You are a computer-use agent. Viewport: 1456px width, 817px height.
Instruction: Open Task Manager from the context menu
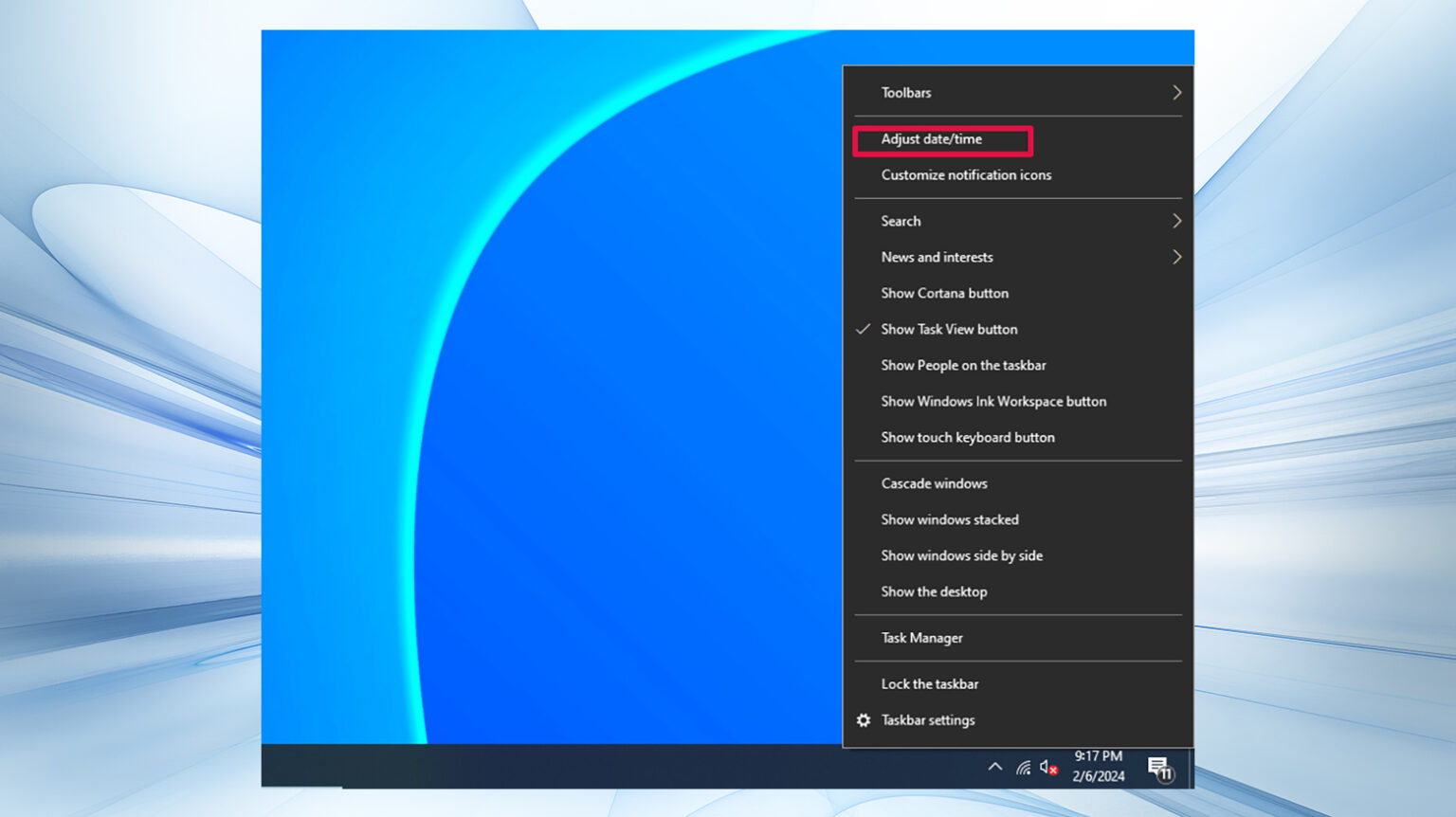click(920, 638)
